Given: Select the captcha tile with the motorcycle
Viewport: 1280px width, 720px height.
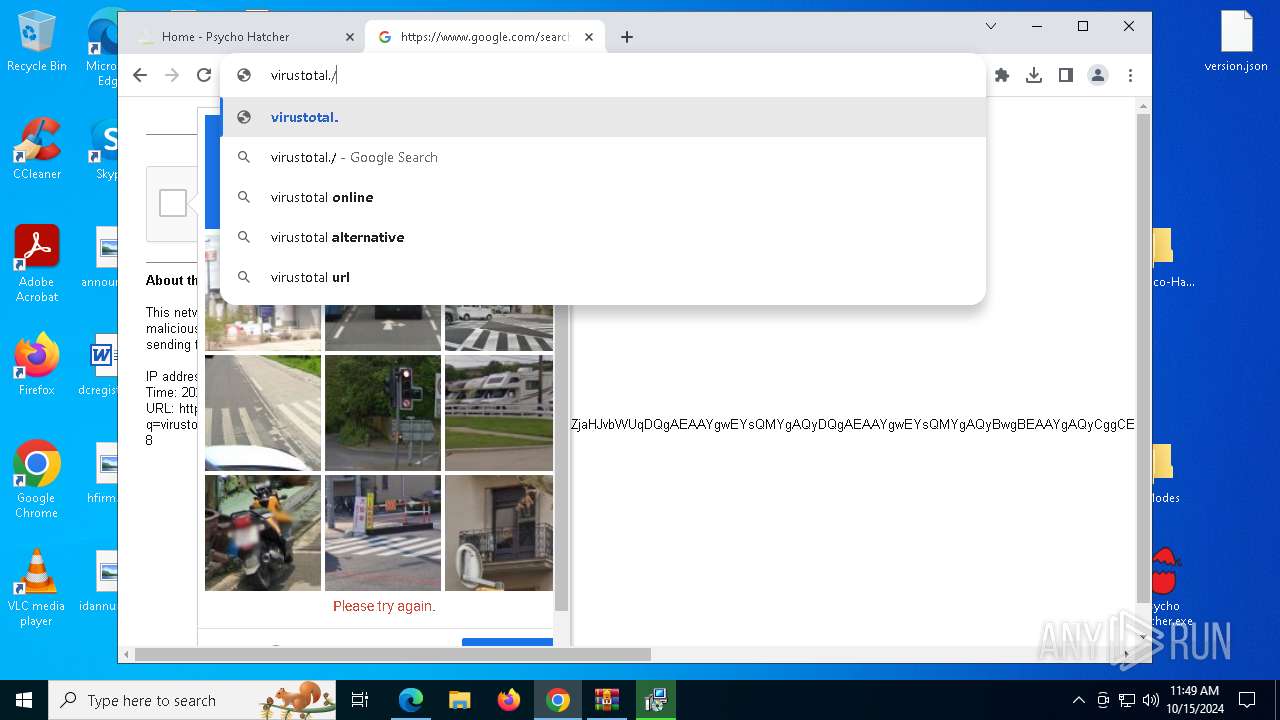Looking at the screenshot, I should click(263, 532).
